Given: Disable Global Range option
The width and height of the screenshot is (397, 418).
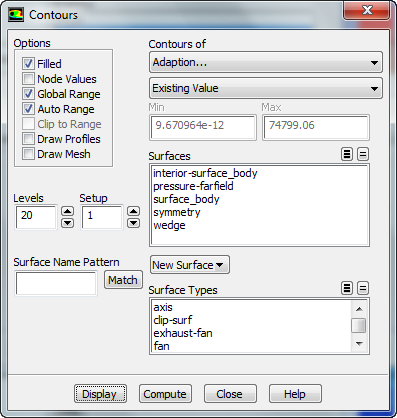Looking at the screenshot, I should 28,94.
